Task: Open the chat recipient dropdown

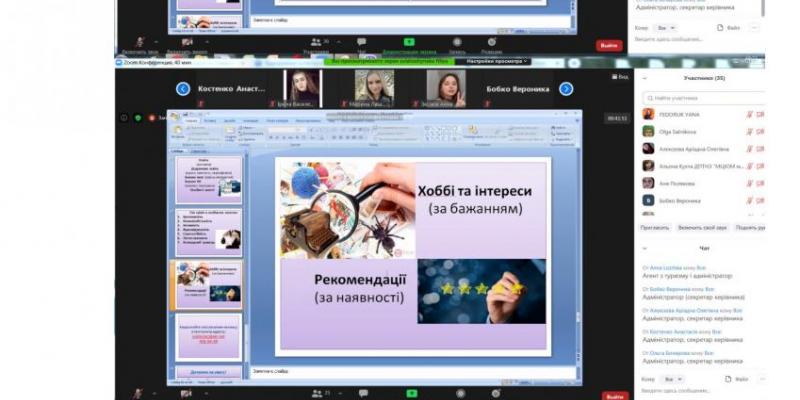Action: (x=667, y=379)
